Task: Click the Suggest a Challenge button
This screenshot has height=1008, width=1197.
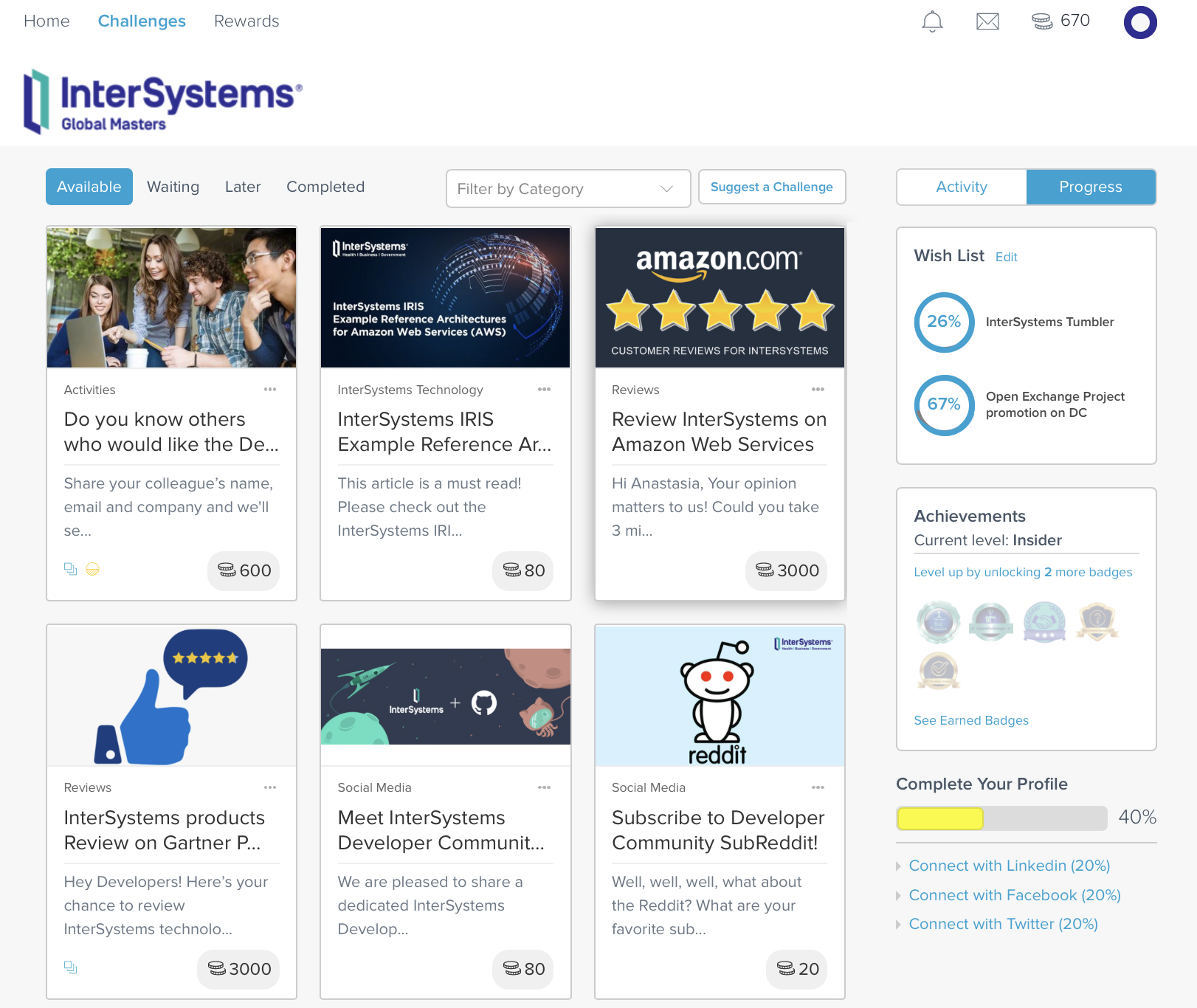Action: [x=771, y=187]
